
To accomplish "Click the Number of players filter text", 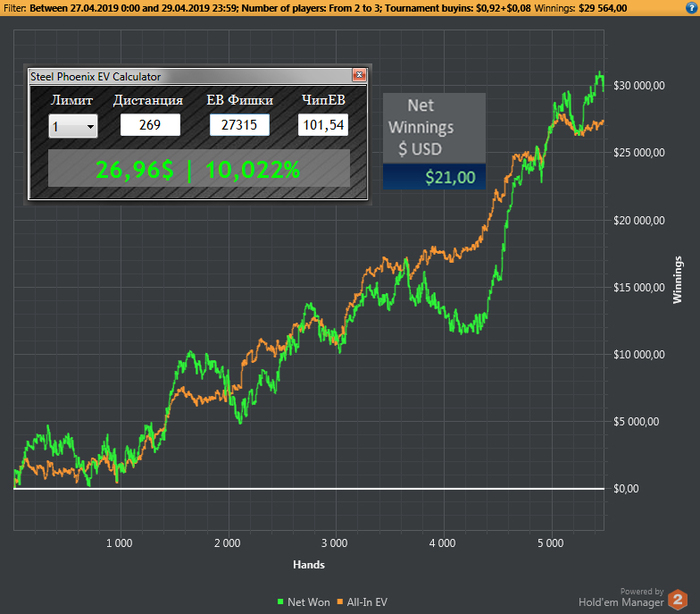I will click(312, 8).
